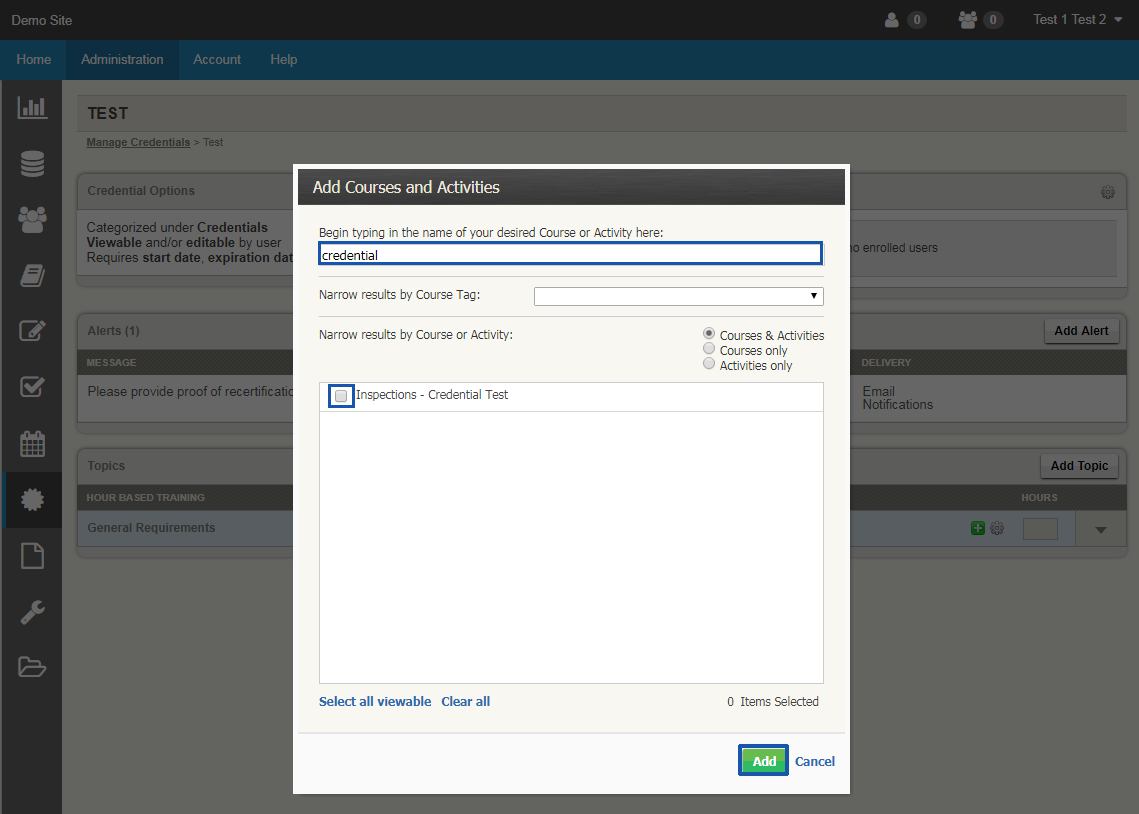Image resolution: width=1139 pixels, height=814 pixels.
Task: Click the wrench tools icon in the sidebar
Action: click(x=31, y=611)
